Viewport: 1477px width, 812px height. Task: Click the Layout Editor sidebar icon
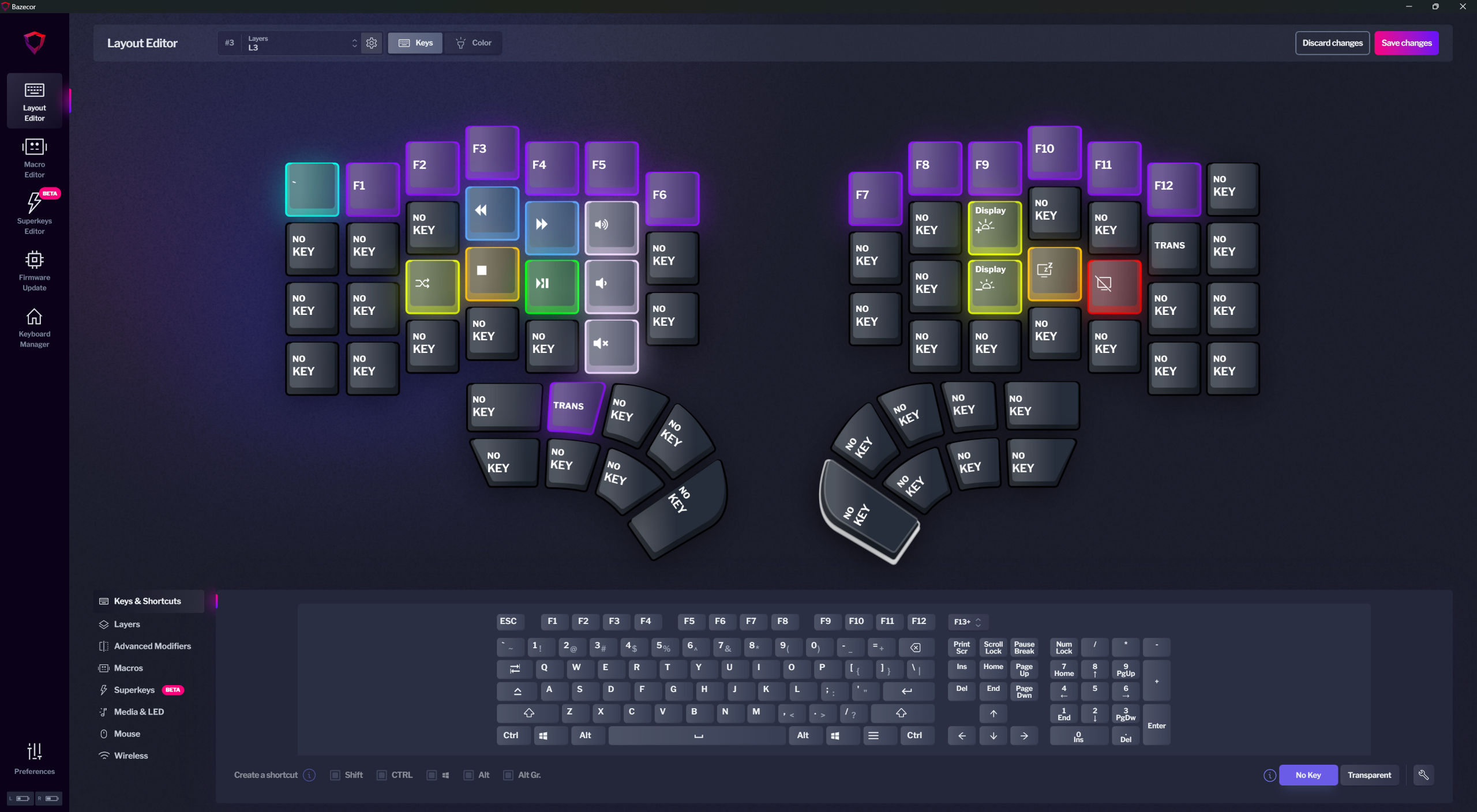click(x=35, y=101)
